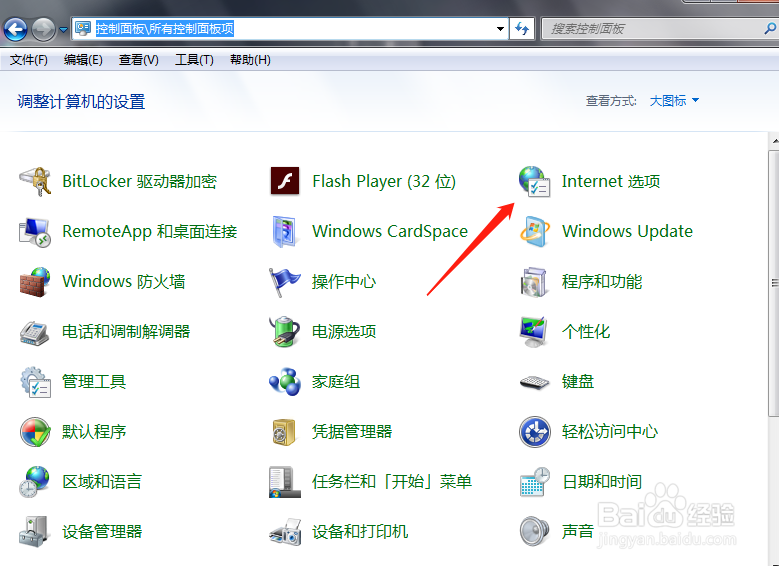Open the 编辑(E) menu
The height and width of the screenshot is (566, 779).
pyautogui.click(x=83, y=60)
